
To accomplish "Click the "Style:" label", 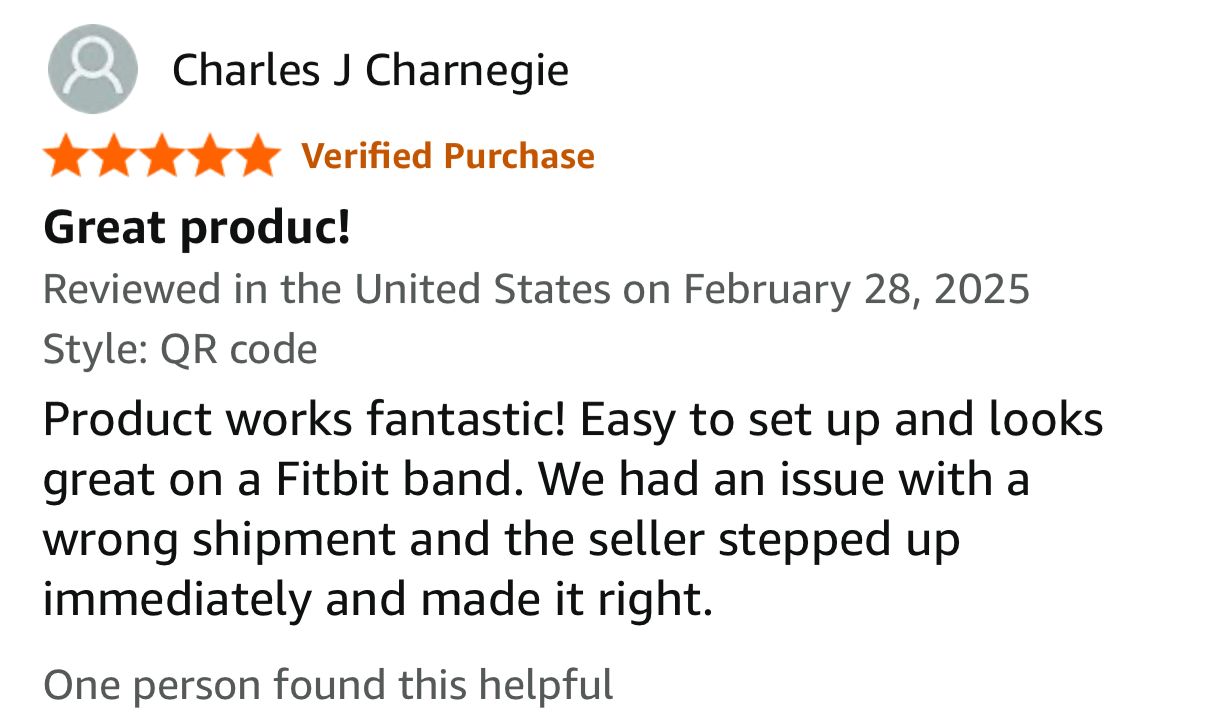I will (96, 350).
